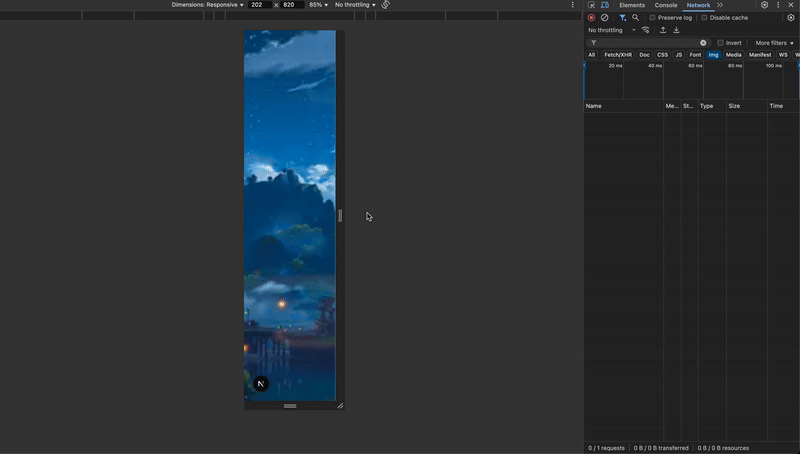
Task: Expand the 85% zoom dropdown
Action: tap(318, 5)
